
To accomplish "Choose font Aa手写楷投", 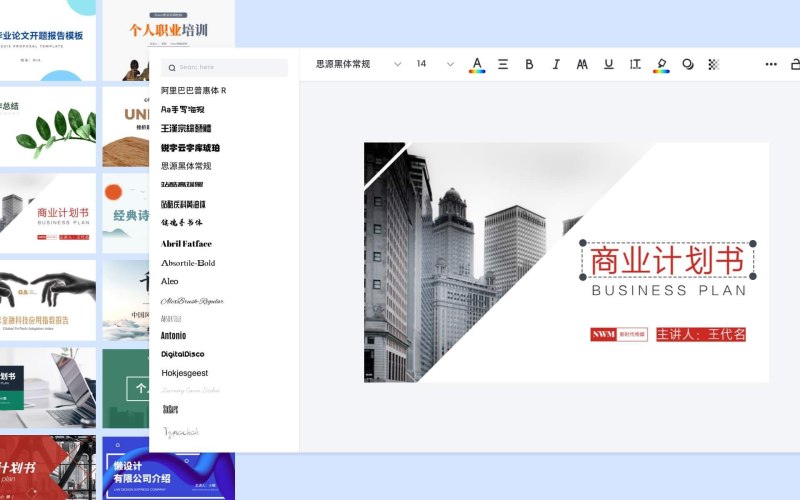I will 183,109.
